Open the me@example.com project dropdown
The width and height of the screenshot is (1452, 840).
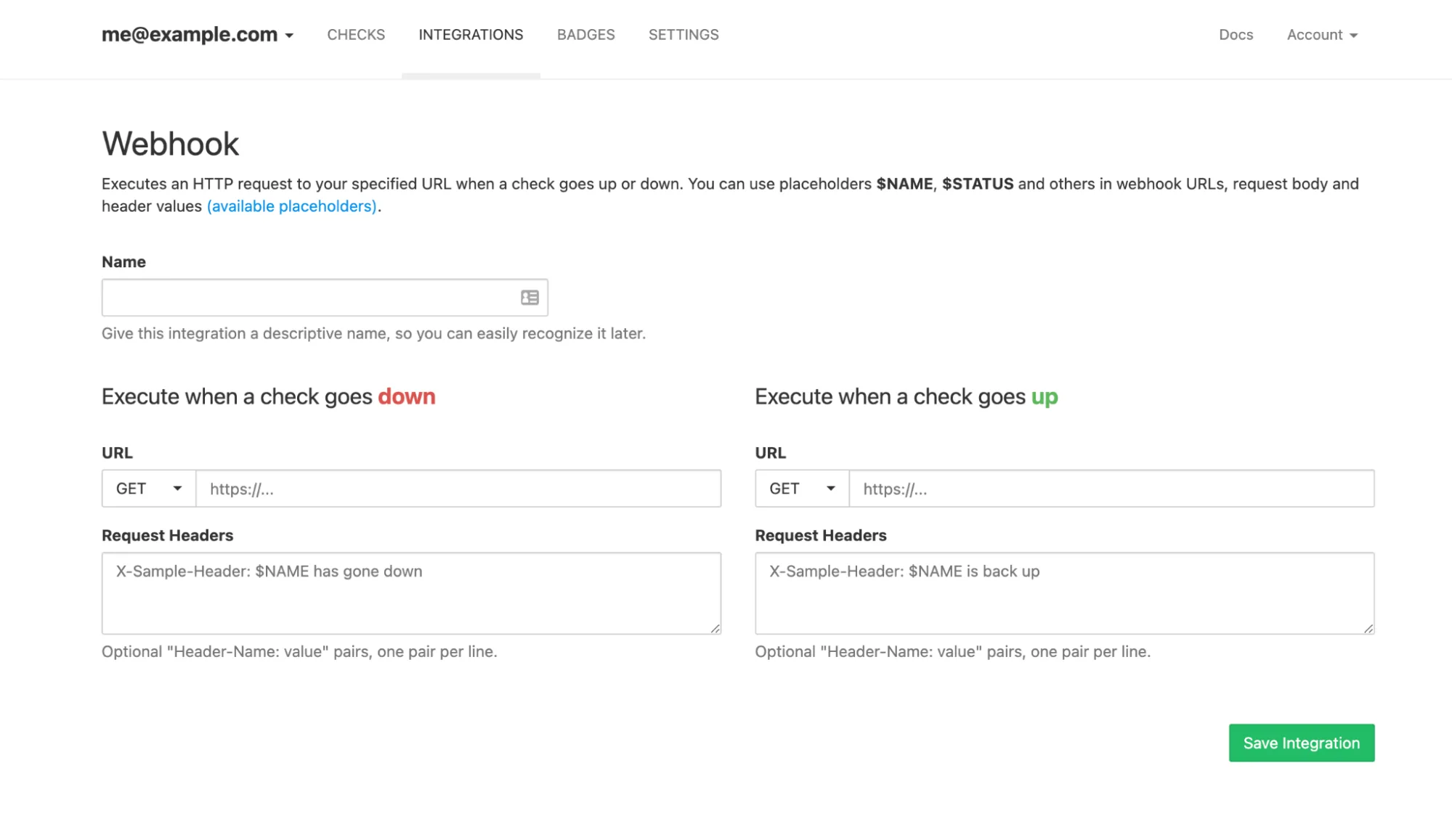click(x=198, y=34)
